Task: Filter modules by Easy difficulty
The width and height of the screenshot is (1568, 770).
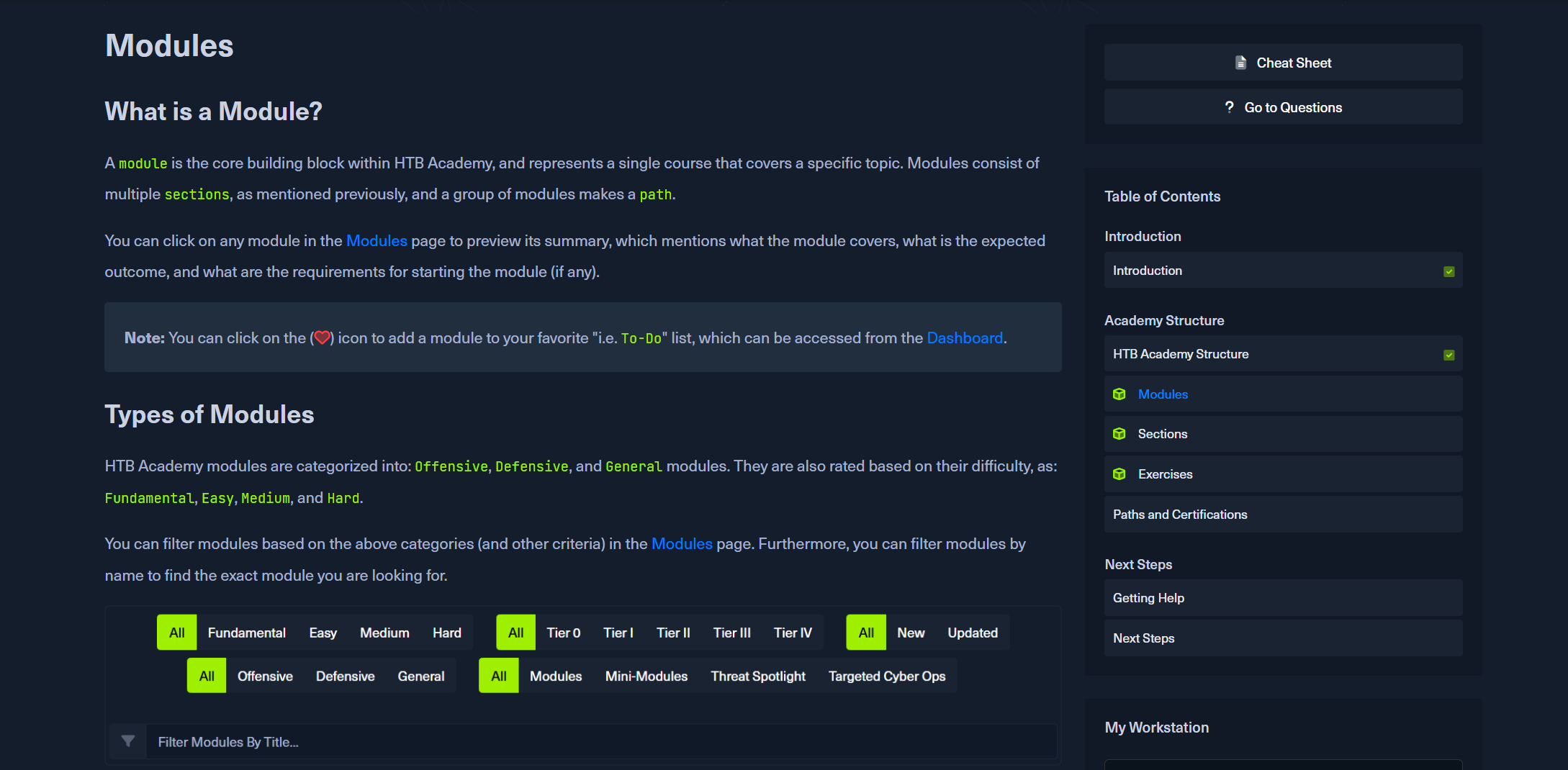Action: click(323, 633)
